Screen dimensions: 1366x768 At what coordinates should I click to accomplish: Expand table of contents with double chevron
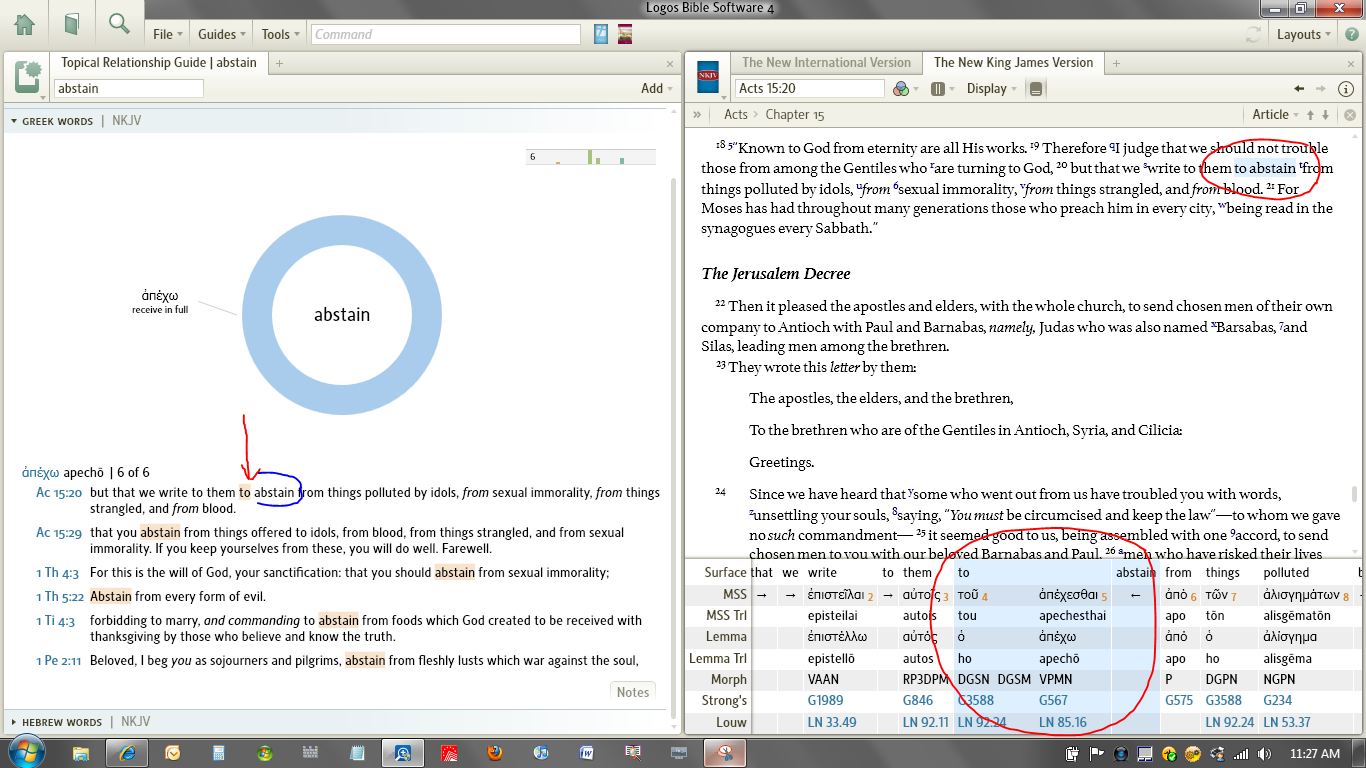pos(697,115)
